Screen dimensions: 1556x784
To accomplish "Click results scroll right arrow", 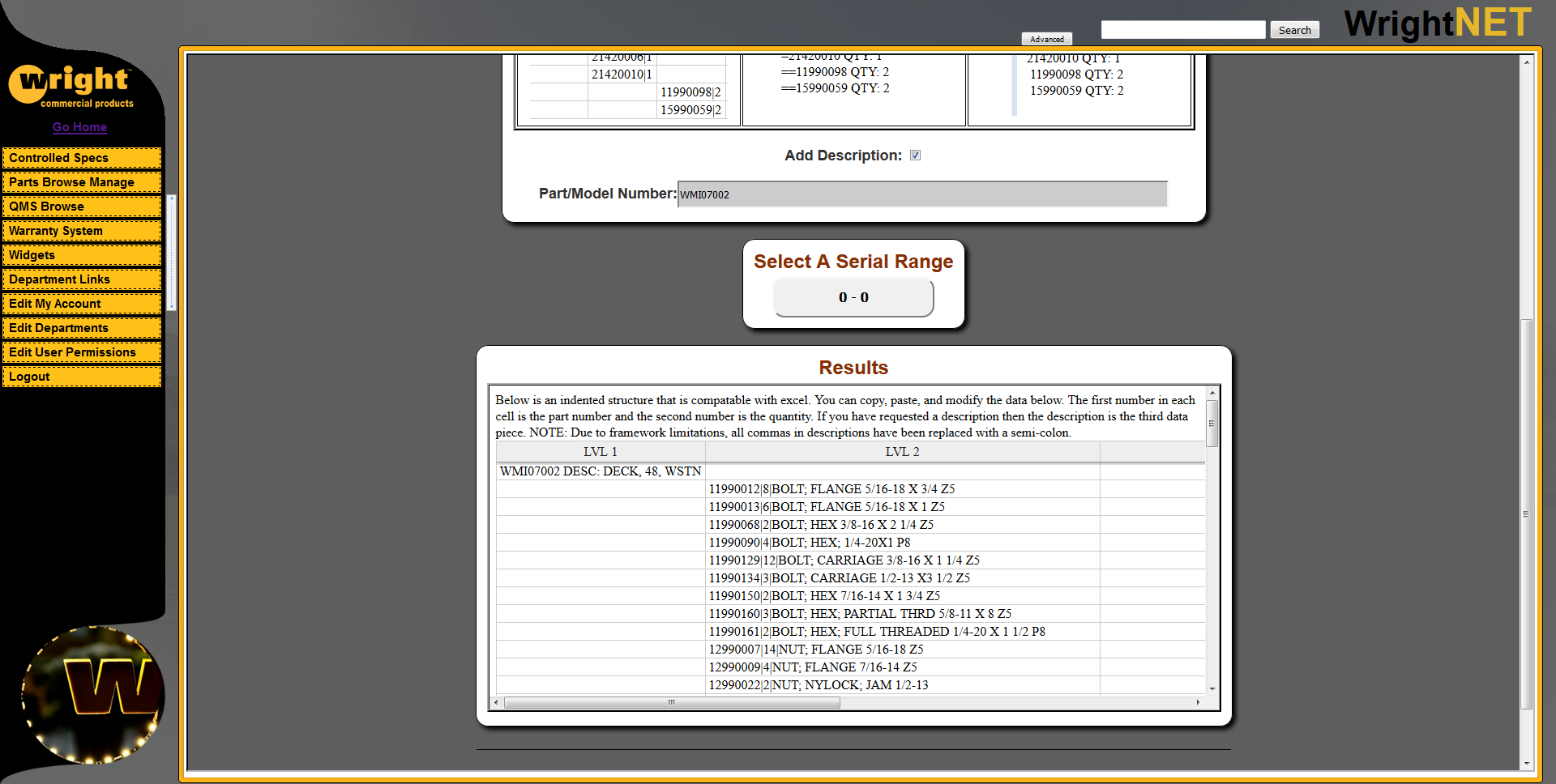I will pyautogui.click(x=1198, y=702).
